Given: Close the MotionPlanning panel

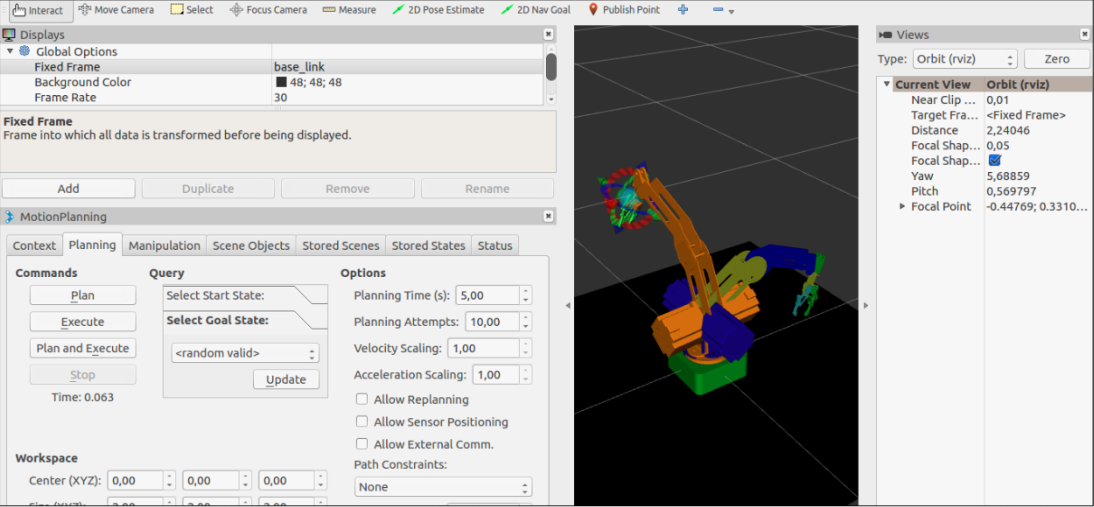Looking at the screenshot, I should [548, 216].
